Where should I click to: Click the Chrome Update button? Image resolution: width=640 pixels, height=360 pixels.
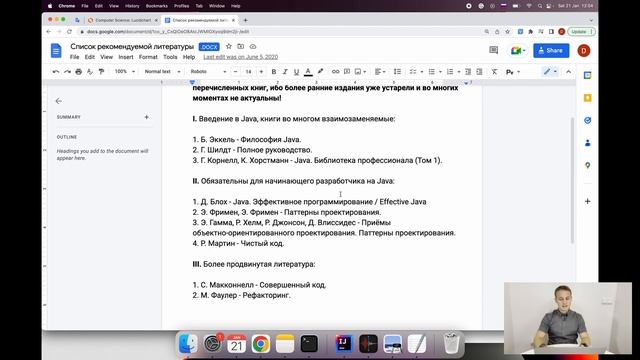[x=581, y=31]
